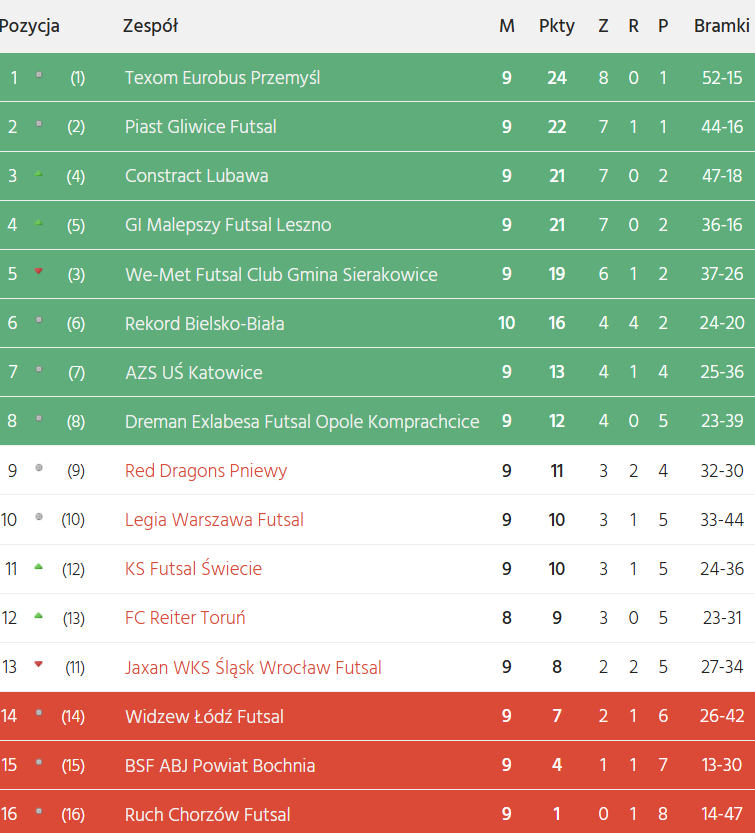This screenshot has height=833, width=755.
Task: Click the Ruch Chorzów Futsal team name
Action: (207, 815)
